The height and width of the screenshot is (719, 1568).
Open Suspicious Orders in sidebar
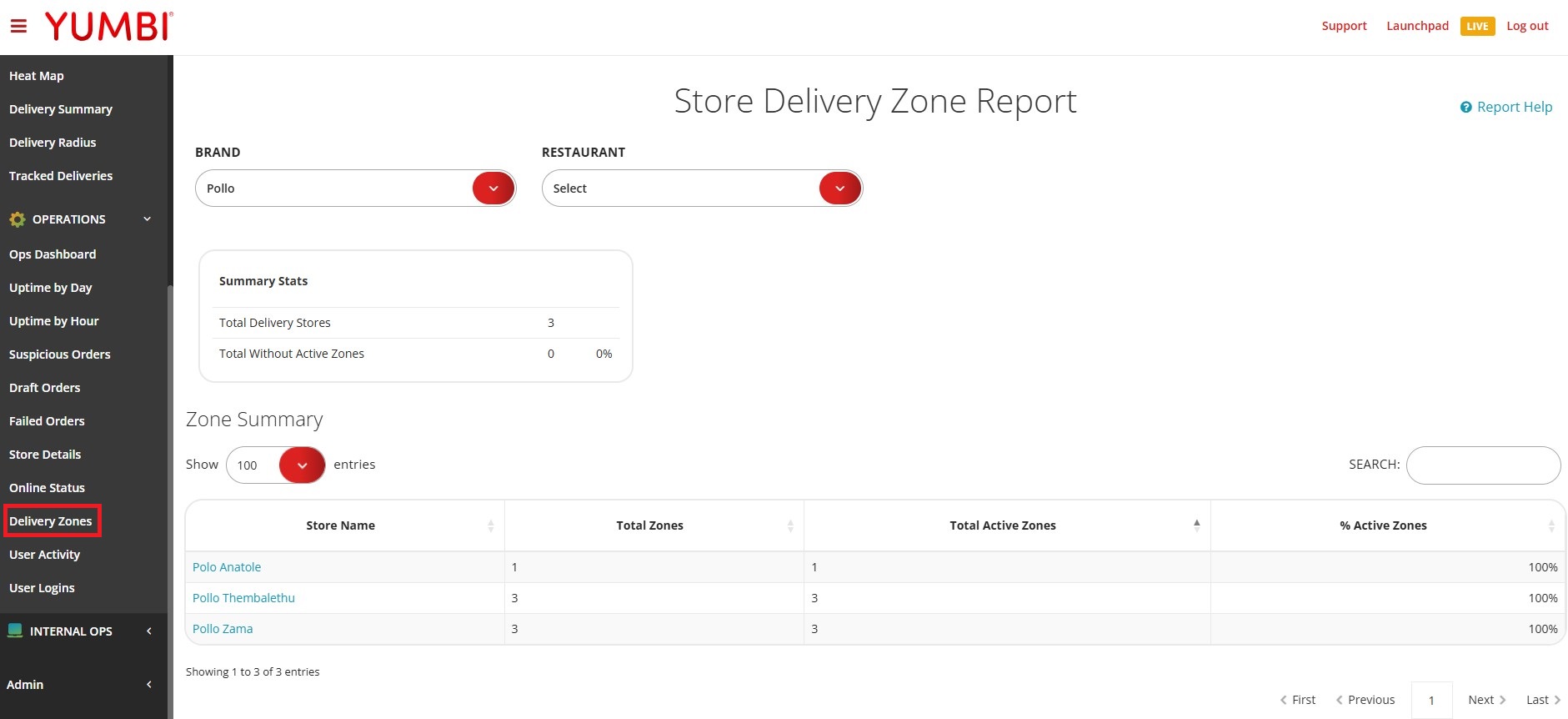pos(60,354)
